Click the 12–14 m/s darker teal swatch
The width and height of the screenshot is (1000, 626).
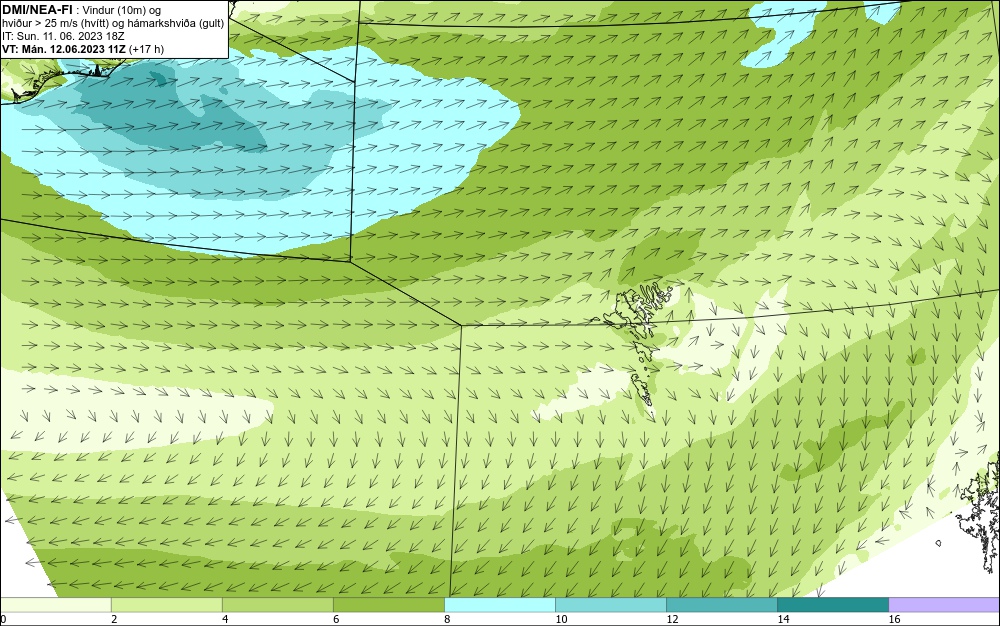[722, 604]
